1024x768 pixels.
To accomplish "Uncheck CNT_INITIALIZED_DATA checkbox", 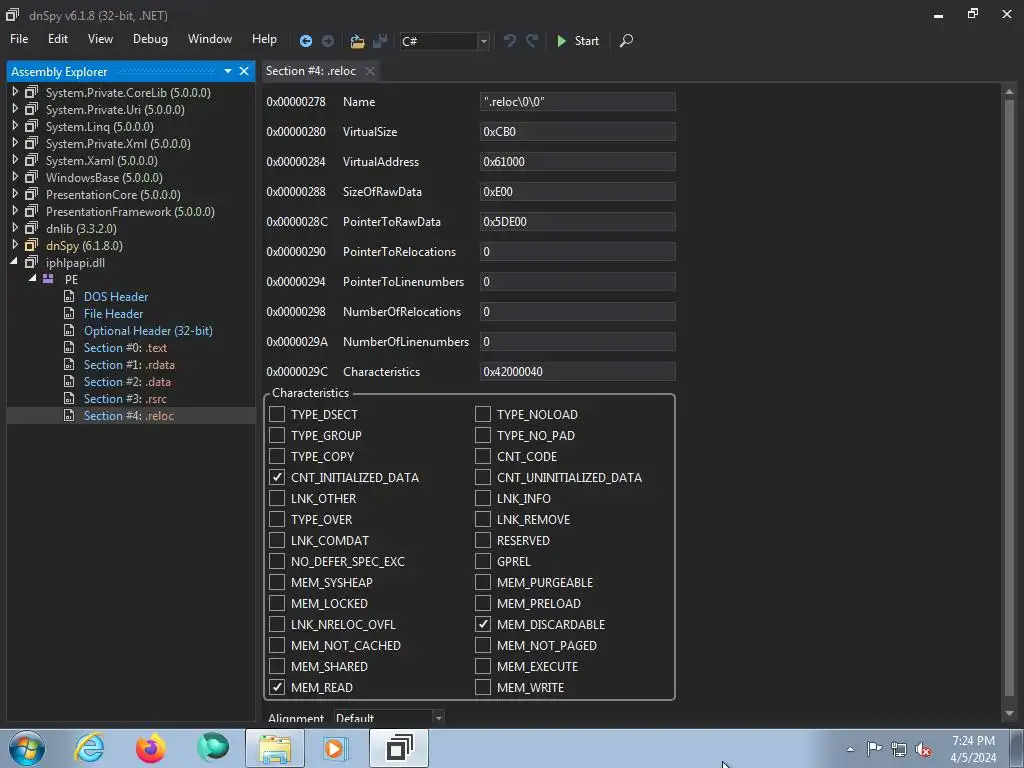I will tap(277, 477).
